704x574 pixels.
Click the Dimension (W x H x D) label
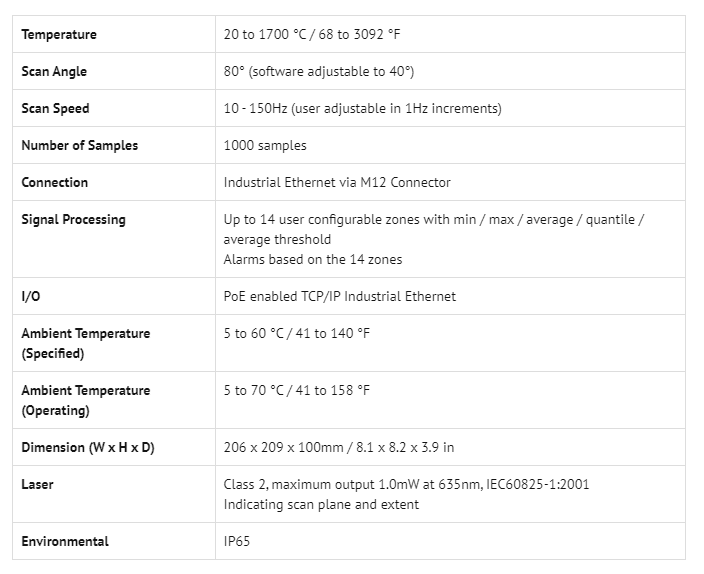[88, 448]
